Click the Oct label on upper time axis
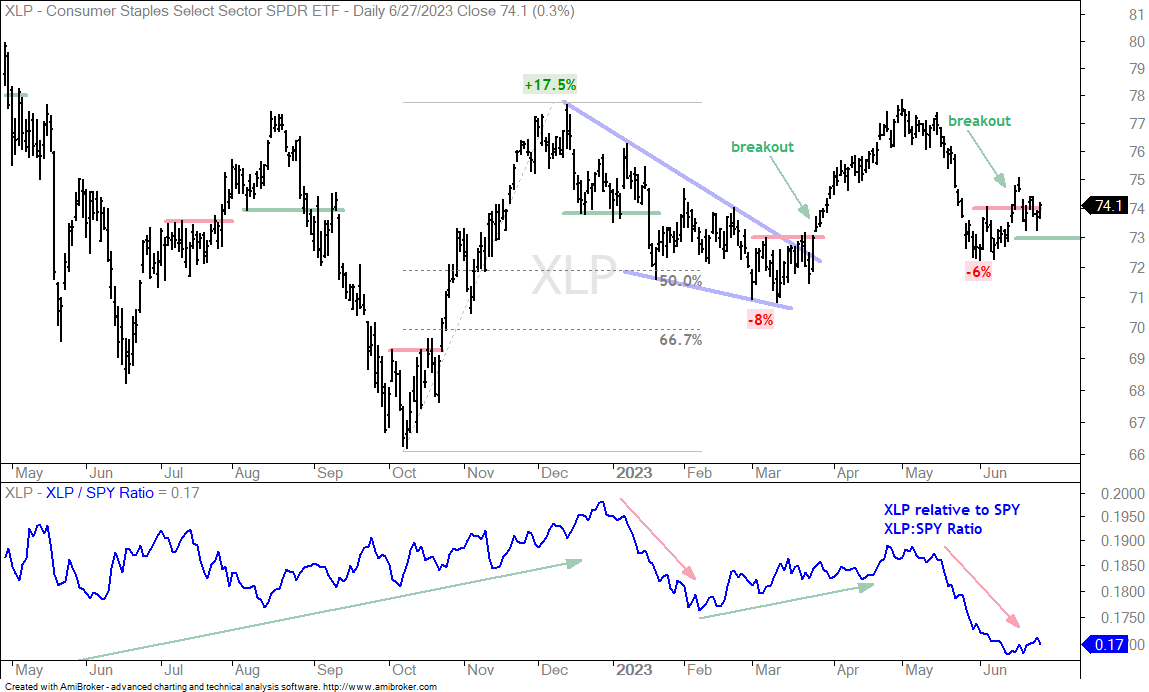 click(x=404, y=473)
